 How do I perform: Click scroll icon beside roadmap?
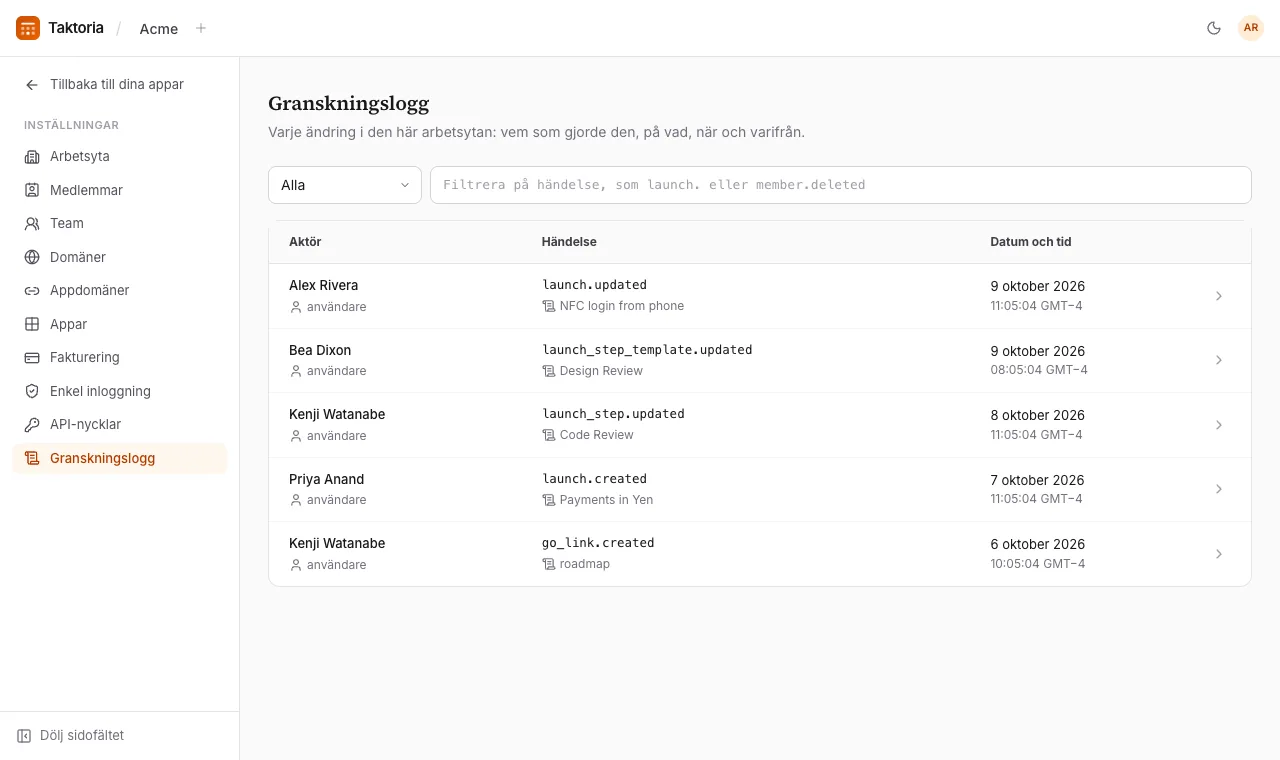coord(548,564)
